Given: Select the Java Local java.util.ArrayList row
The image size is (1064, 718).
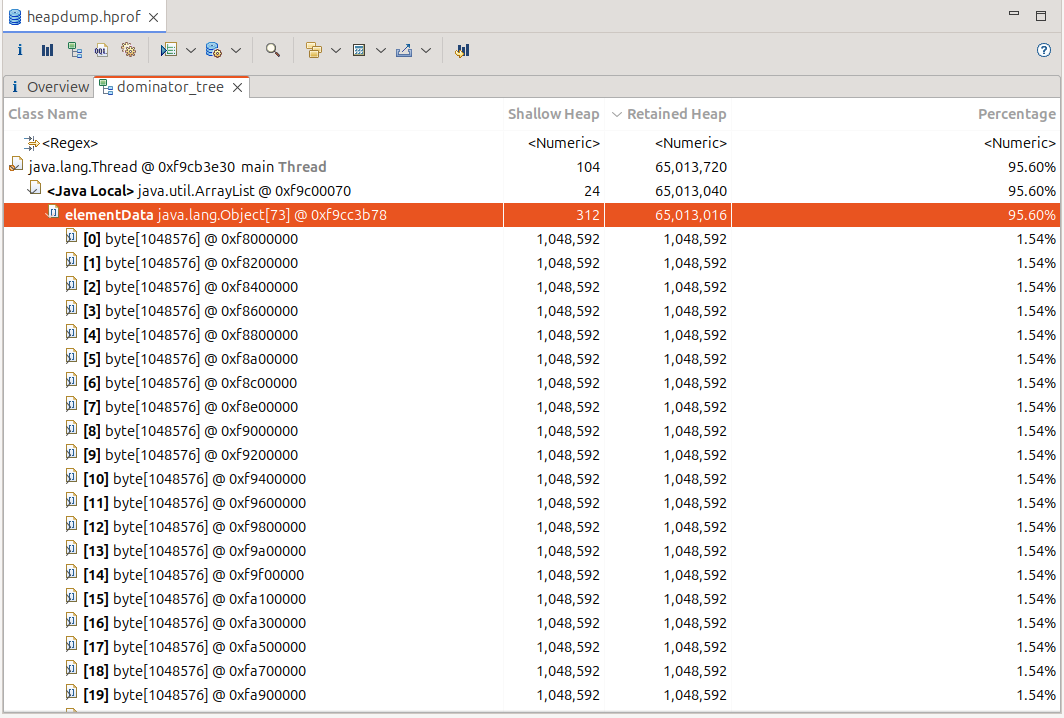Looking at the screenshot, I should 198,191.
